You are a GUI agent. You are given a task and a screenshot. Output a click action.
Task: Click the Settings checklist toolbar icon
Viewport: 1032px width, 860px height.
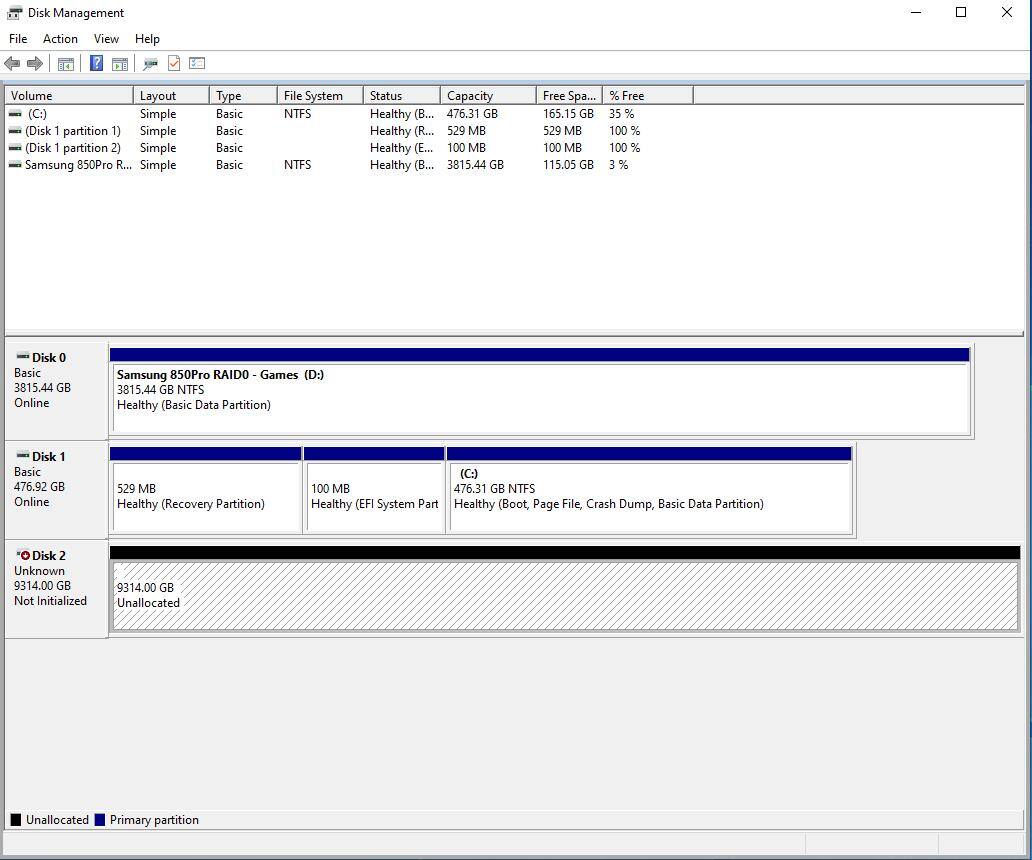coord(197,64)
